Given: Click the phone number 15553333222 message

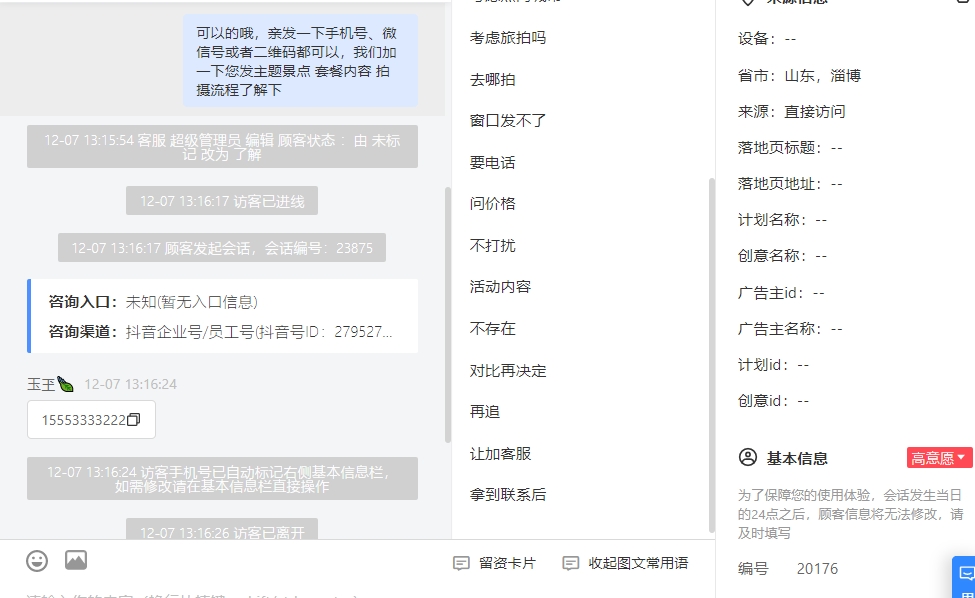Looking at the screenshot, I should tap(91, 420).
